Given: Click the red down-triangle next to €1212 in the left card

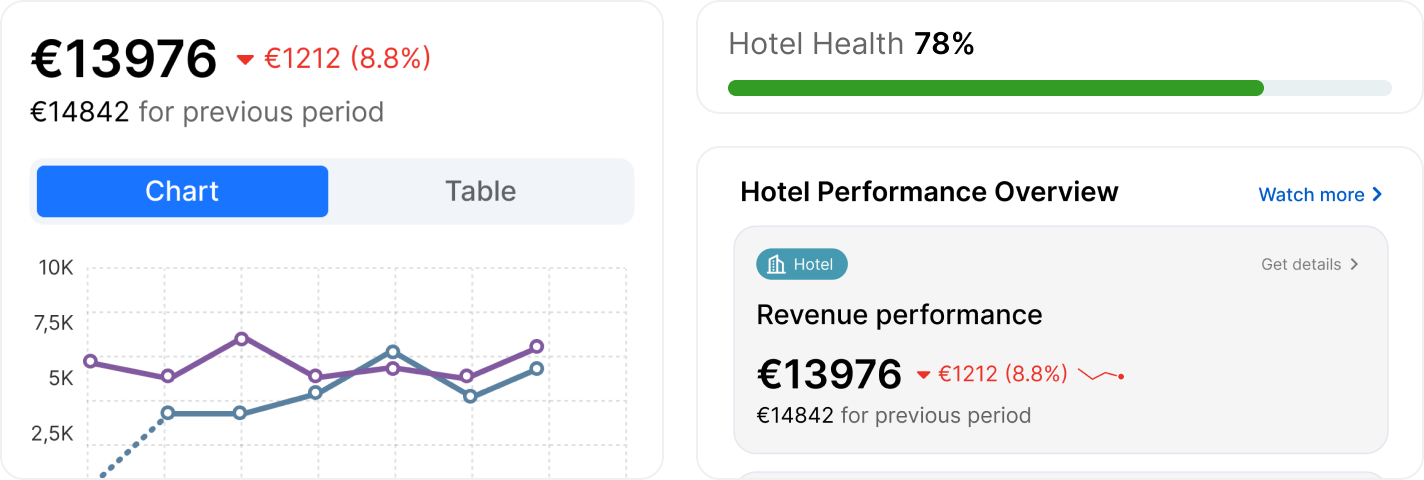Looking at the screenshot, I should [x=245, y=60].
